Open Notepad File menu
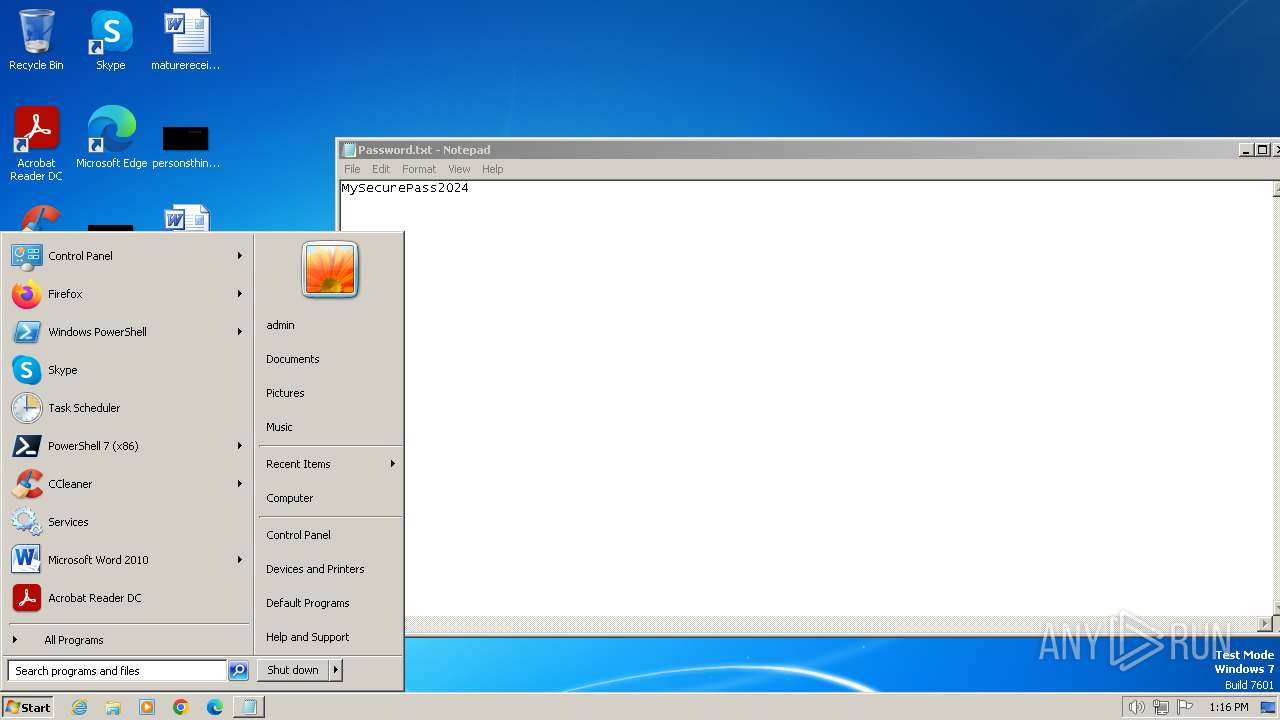1280x720 pixels. tap(352, 169)
